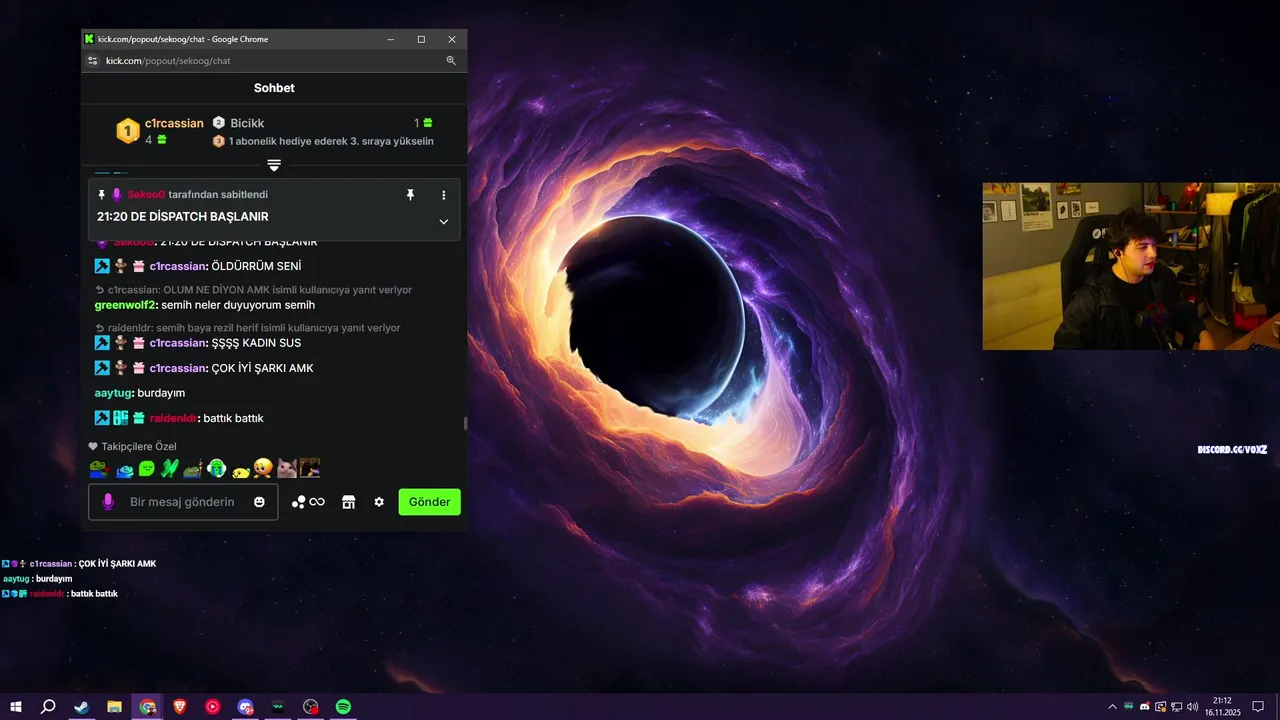
Task: Unpin message using the pin icon
Action: tap(410, 195)
